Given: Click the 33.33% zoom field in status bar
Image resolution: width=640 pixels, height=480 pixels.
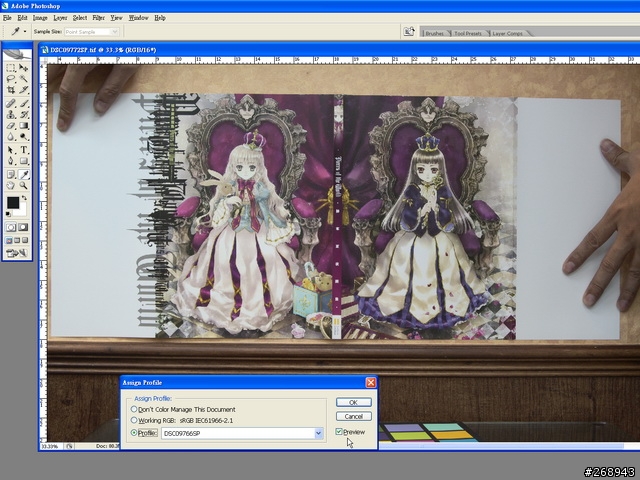Looking at the screenshot, I should (51, 446).
